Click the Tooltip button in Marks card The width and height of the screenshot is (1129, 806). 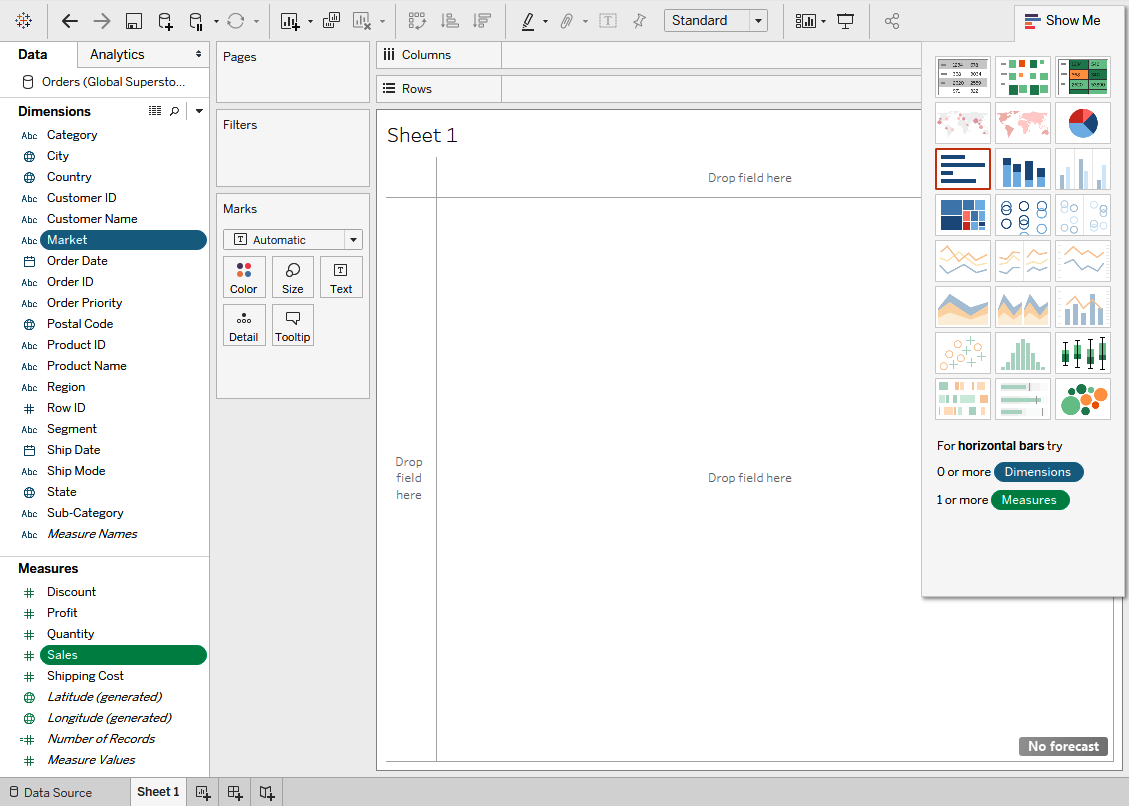pyautogui.click(x=292, y=326)
